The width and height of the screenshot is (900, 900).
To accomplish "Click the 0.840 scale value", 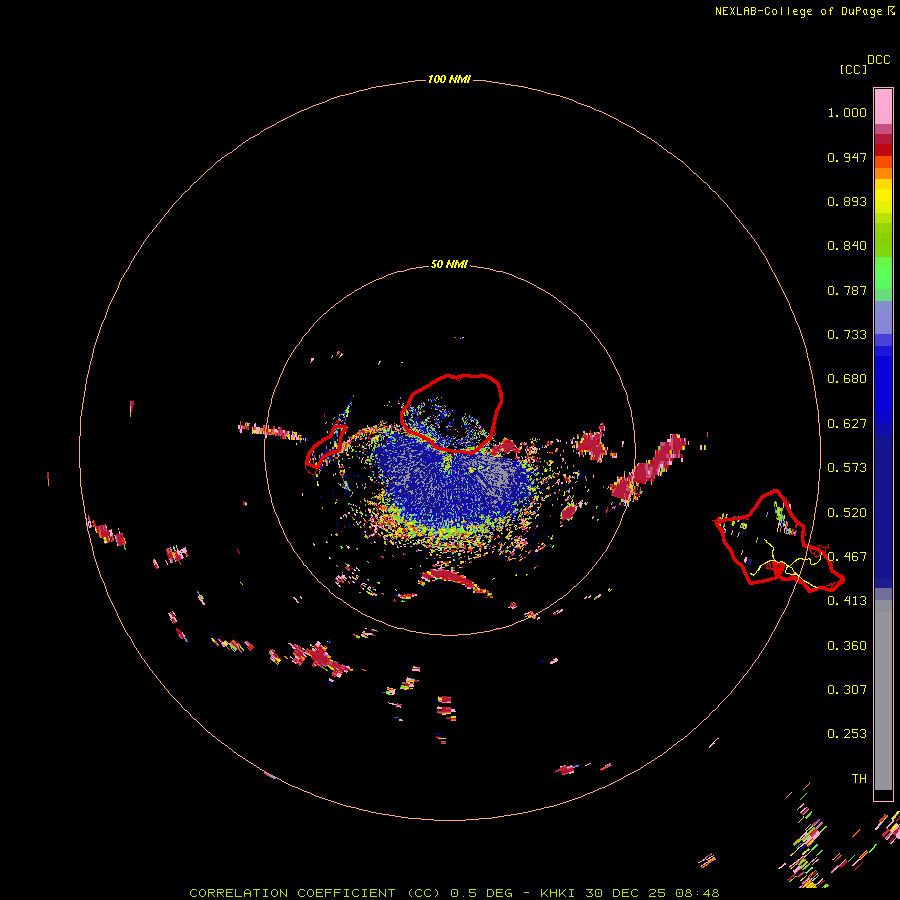I will (x=847, y=246).
